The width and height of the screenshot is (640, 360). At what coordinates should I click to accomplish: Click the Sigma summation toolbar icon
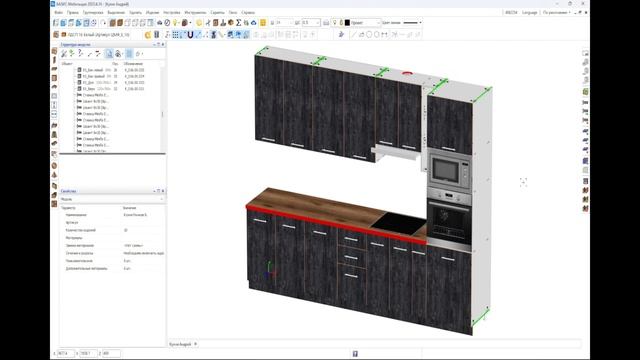238,23
